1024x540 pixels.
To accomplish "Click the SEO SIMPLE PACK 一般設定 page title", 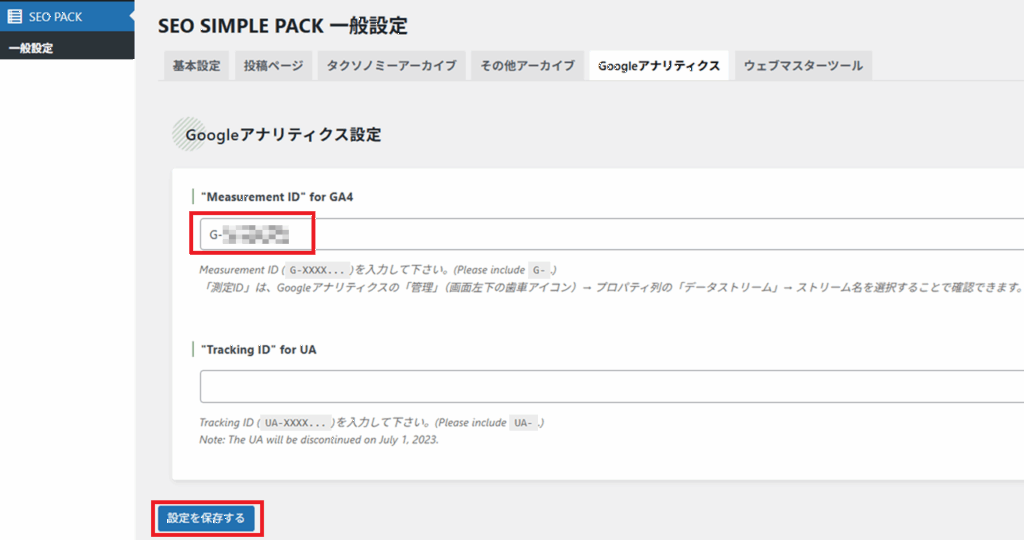I will [x=282, y=26].
